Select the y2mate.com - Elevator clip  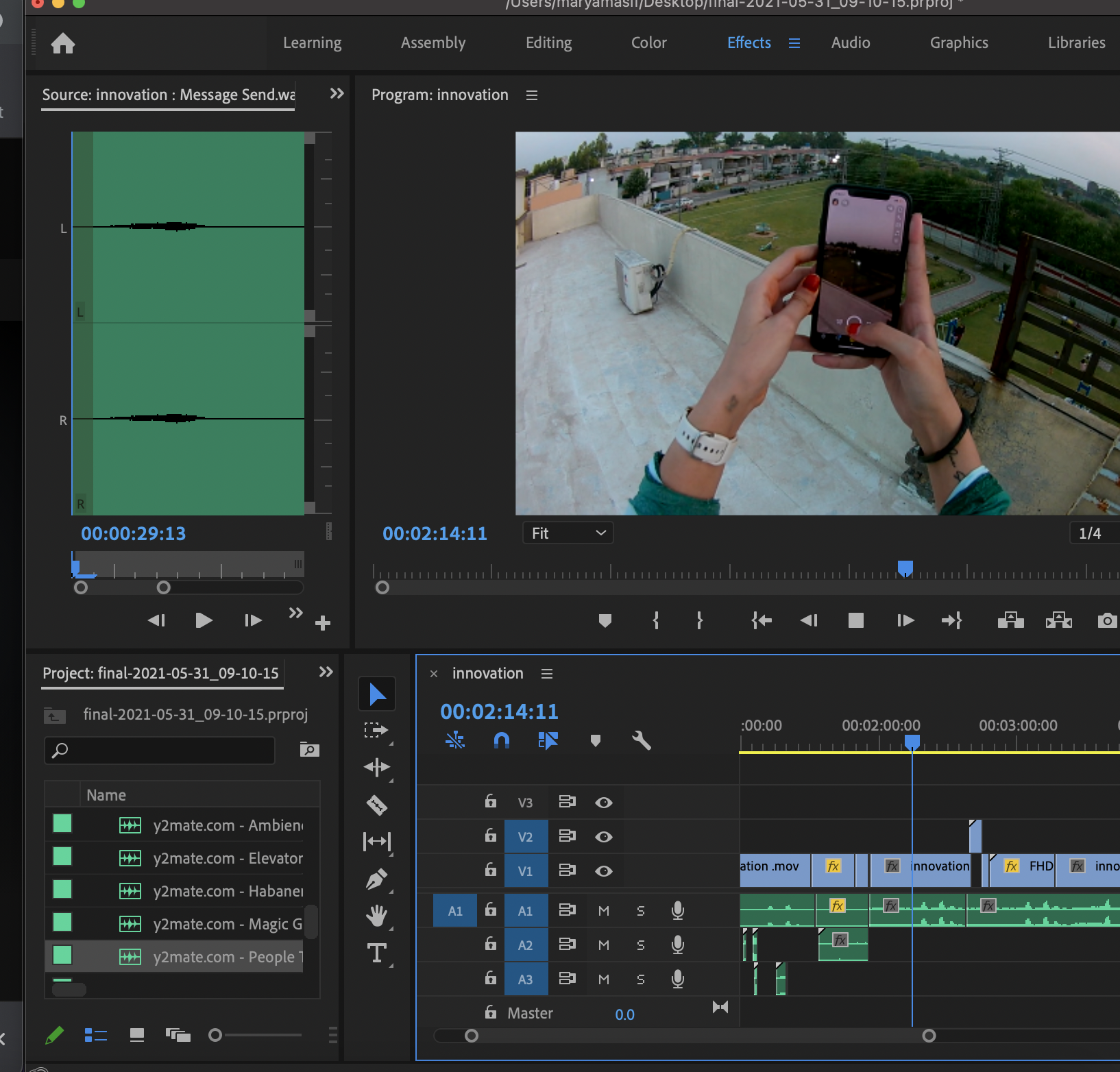(x=228, y=857)
